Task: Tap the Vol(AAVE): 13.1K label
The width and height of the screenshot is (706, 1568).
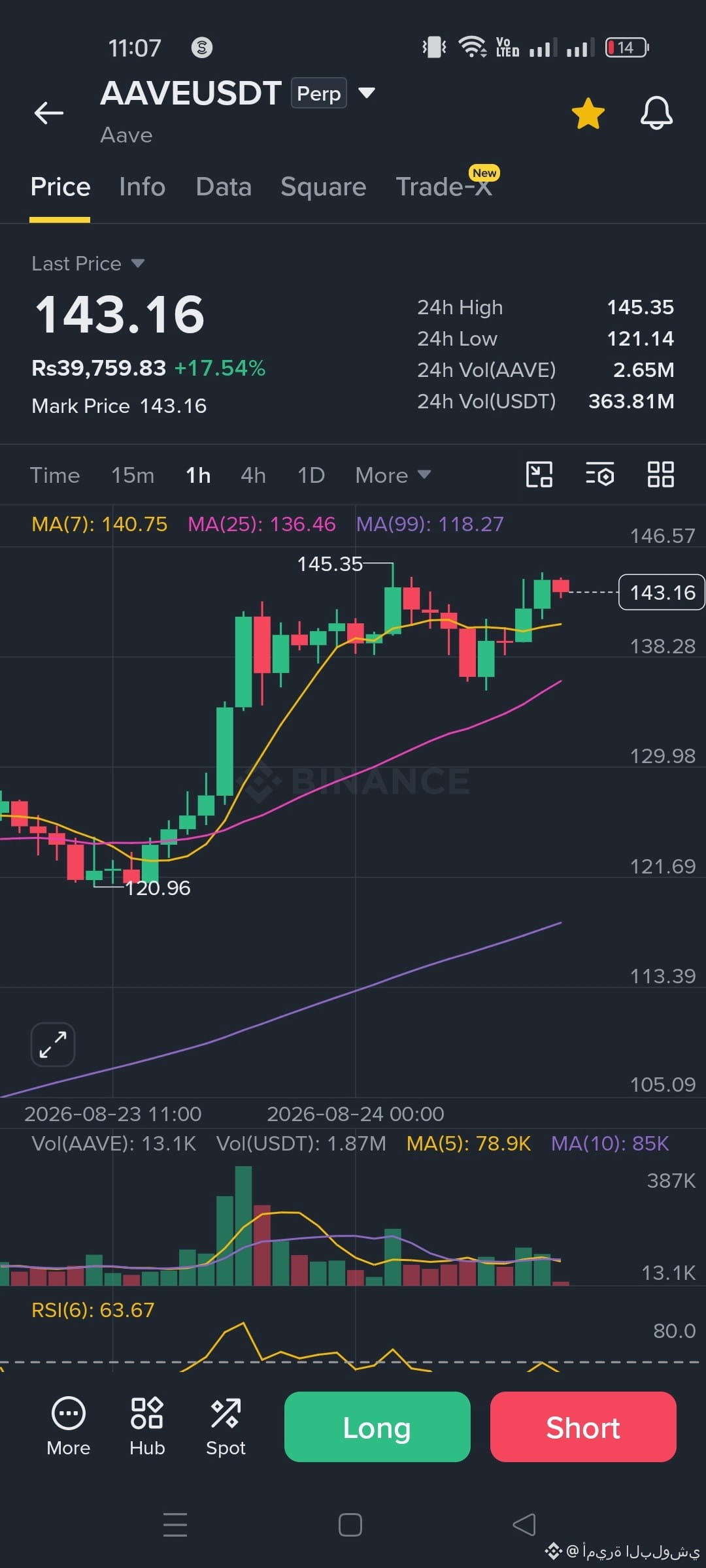Action: 114,1143
